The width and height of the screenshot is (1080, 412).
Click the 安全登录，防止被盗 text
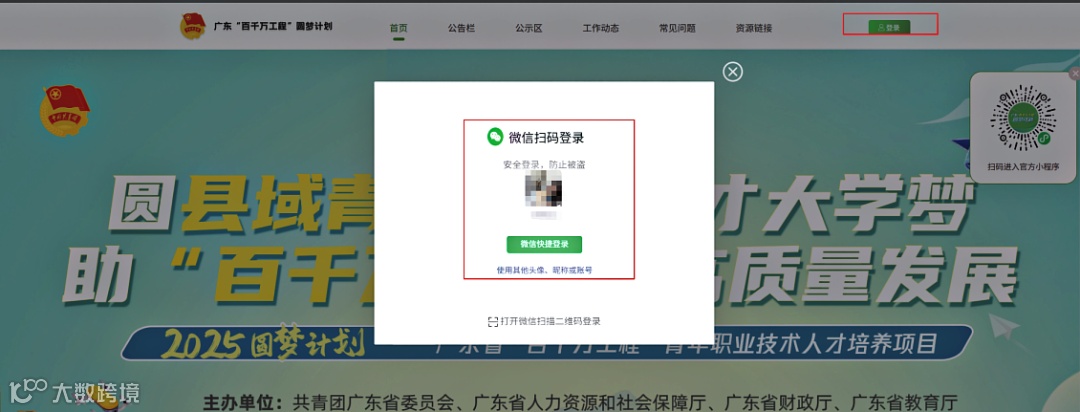[545, 165]
